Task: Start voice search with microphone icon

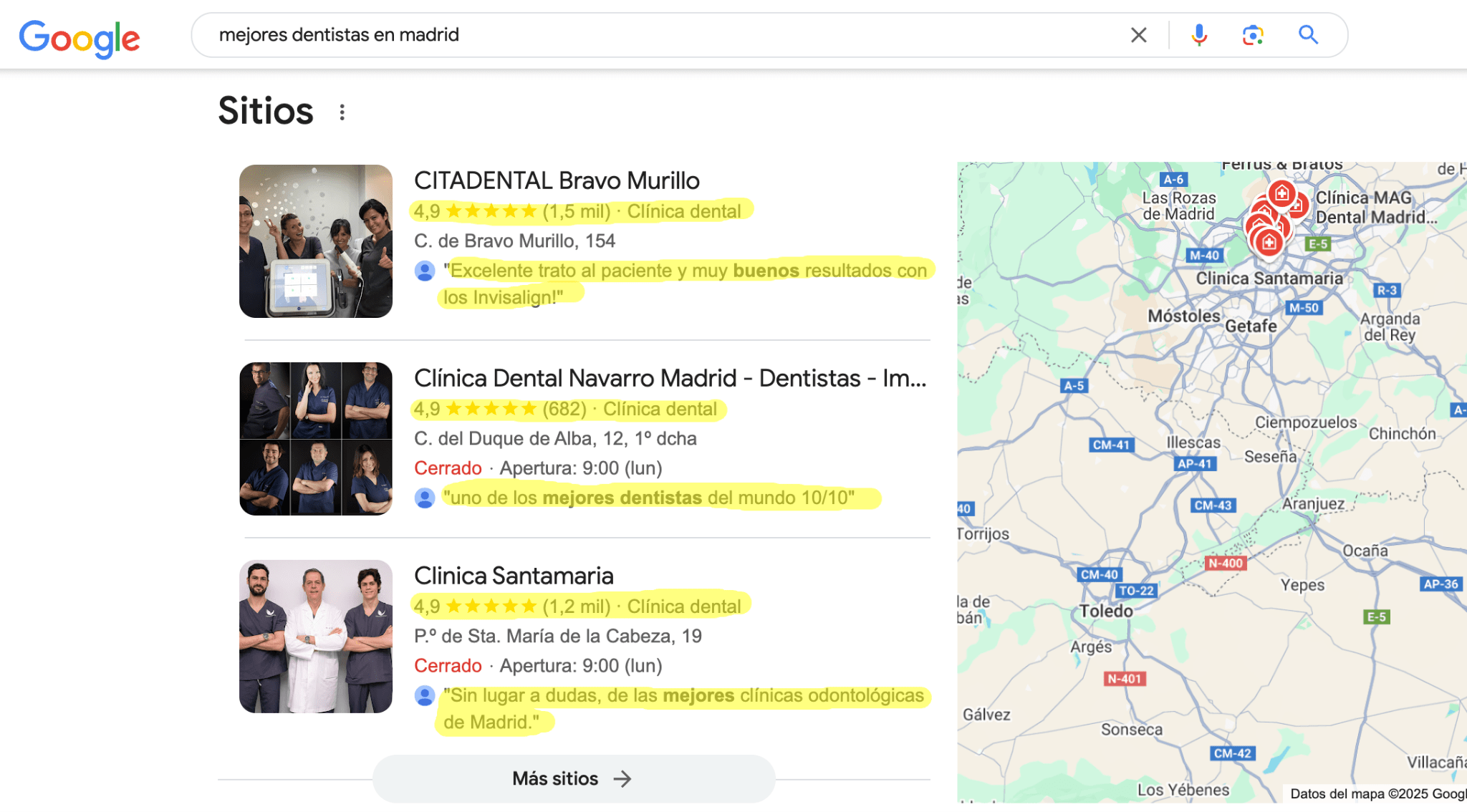Action: coord(1199,34)
